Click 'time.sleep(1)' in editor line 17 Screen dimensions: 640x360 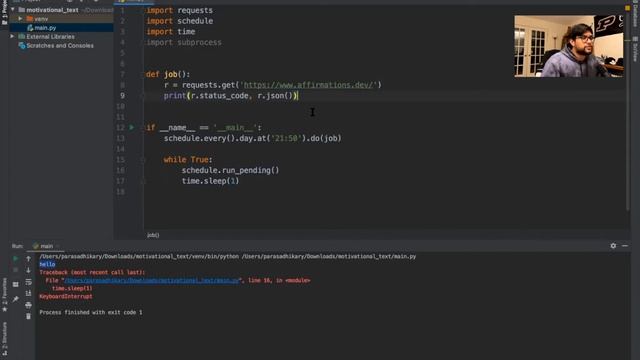(x=210, y=181)
